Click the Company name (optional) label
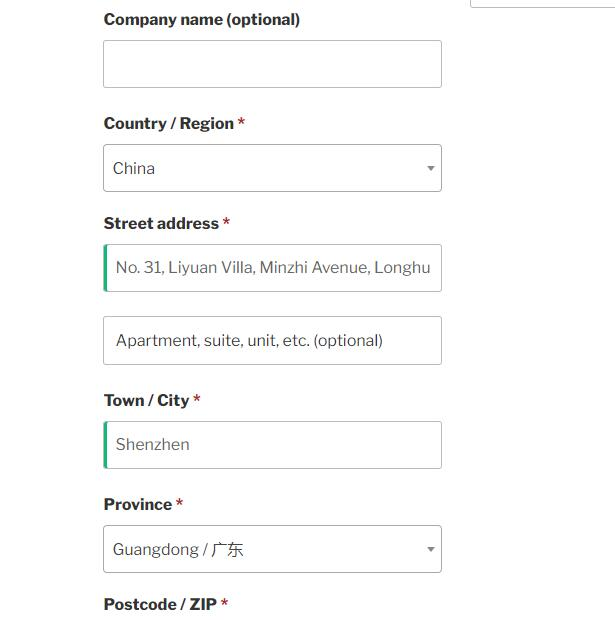Image resolution: width=615 pixels, height=620 pixels. (x=202, y=20)
